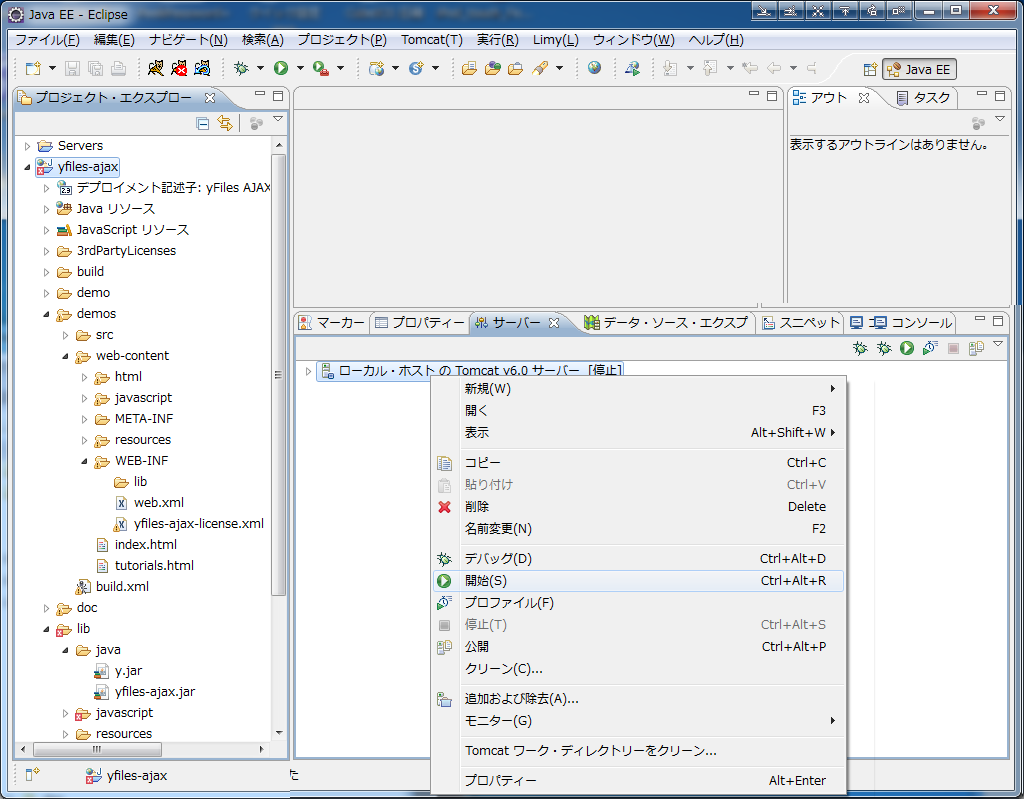Open the Tomcat(T) menu in menu bar

click(431, 40)
